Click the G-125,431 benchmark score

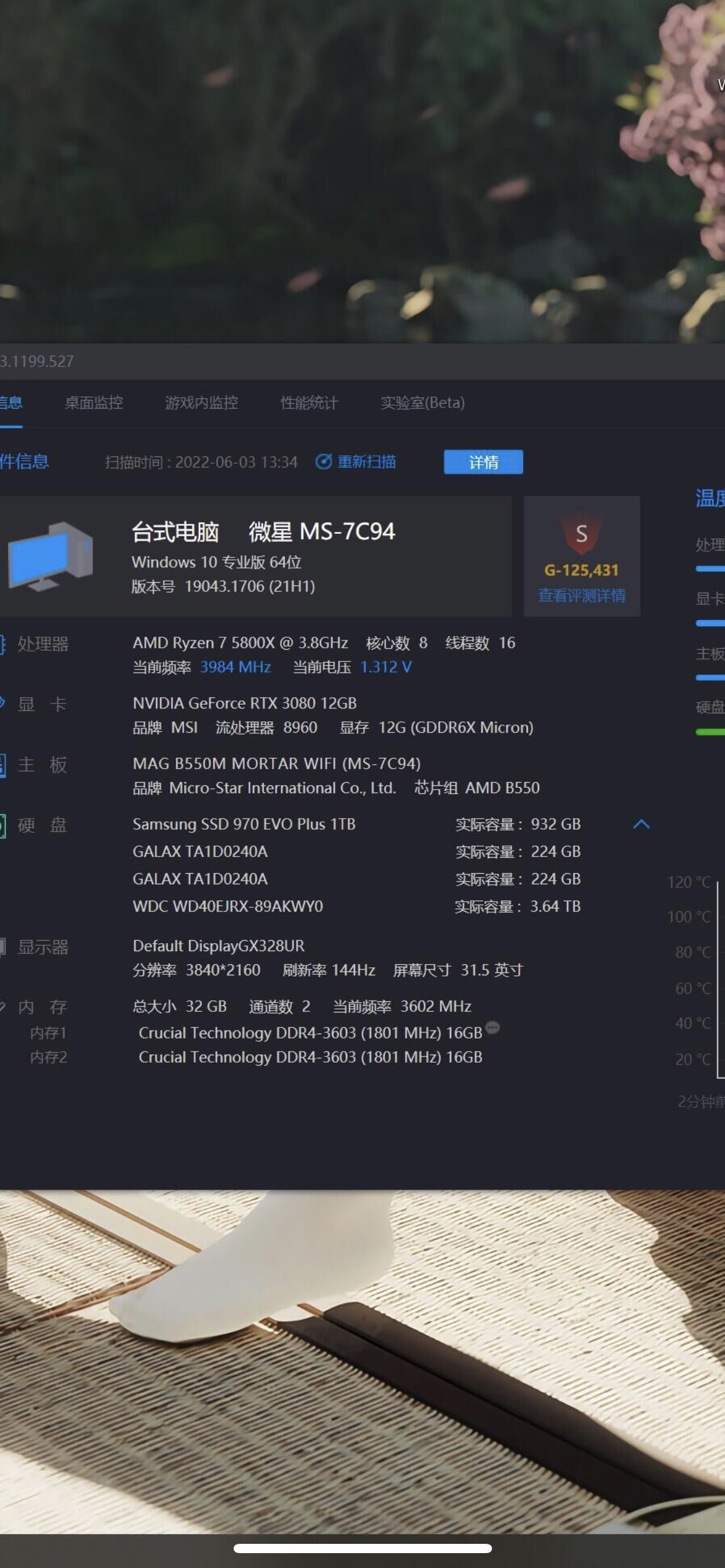click(581, 570)
